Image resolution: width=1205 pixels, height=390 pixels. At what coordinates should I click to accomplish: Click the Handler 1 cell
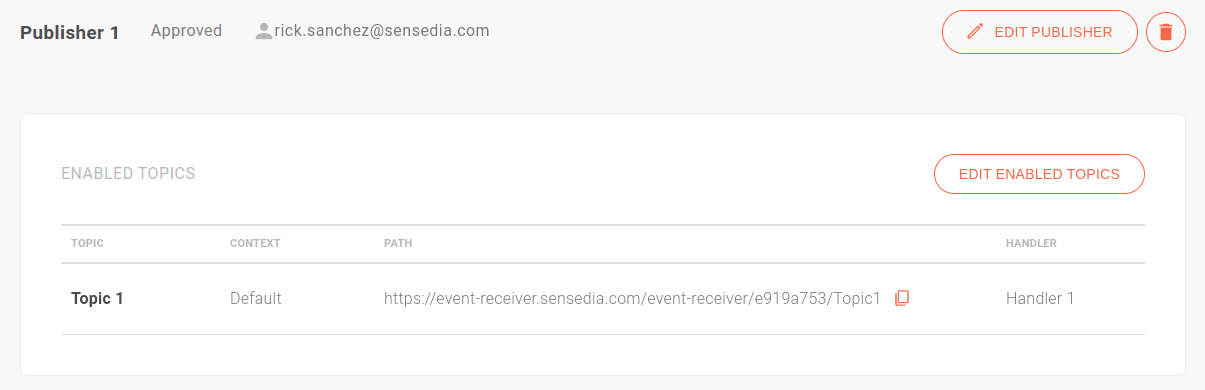pyautogui.click(x=1040, y=298)
